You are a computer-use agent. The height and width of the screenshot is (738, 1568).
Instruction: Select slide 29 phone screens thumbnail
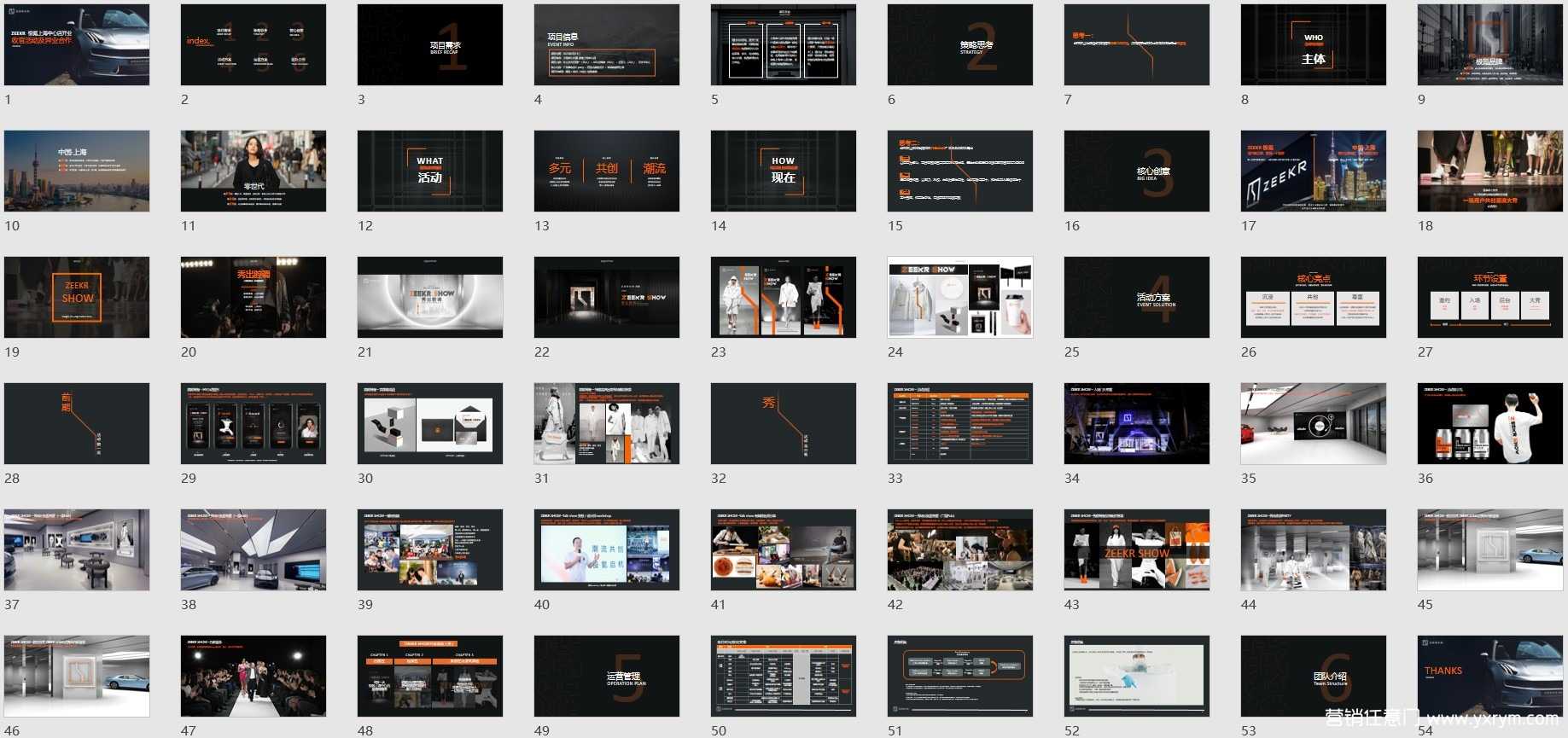[254, 423]
